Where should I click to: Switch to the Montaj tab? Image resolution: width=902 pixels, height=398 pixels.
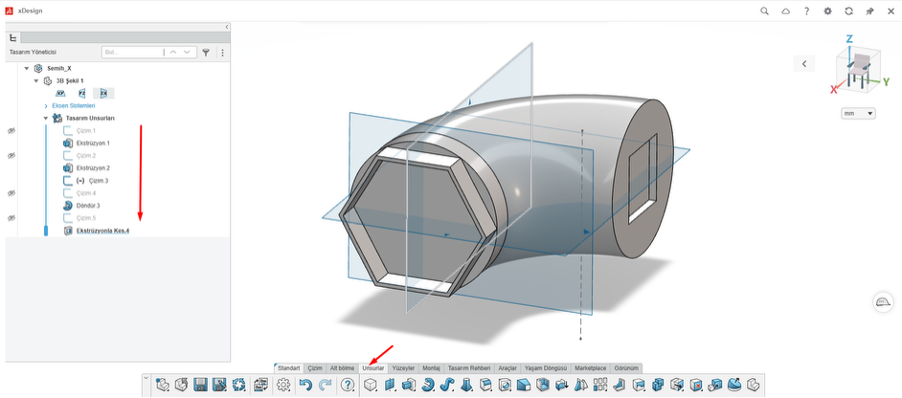pos(431,368)
